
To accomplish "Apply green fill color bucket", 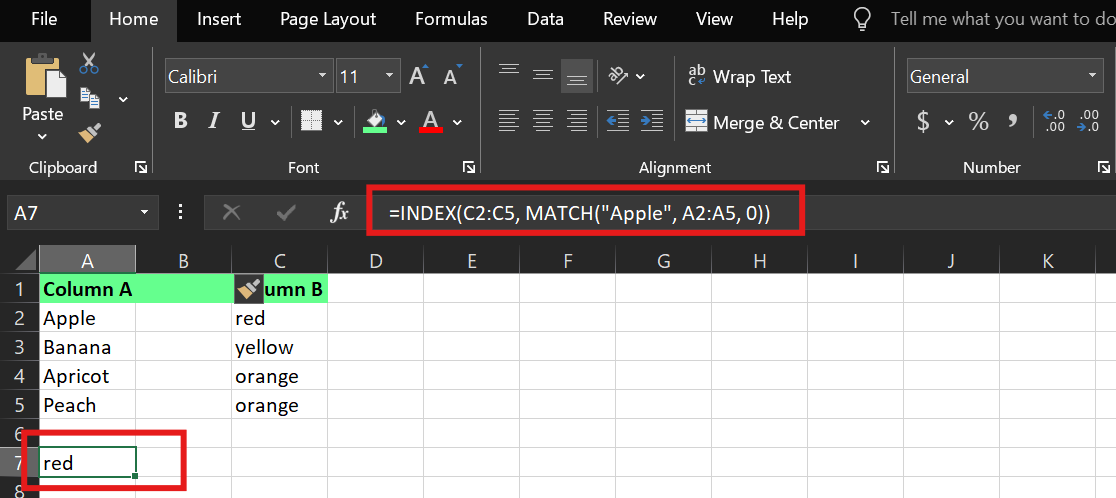I will click(374, 121).
